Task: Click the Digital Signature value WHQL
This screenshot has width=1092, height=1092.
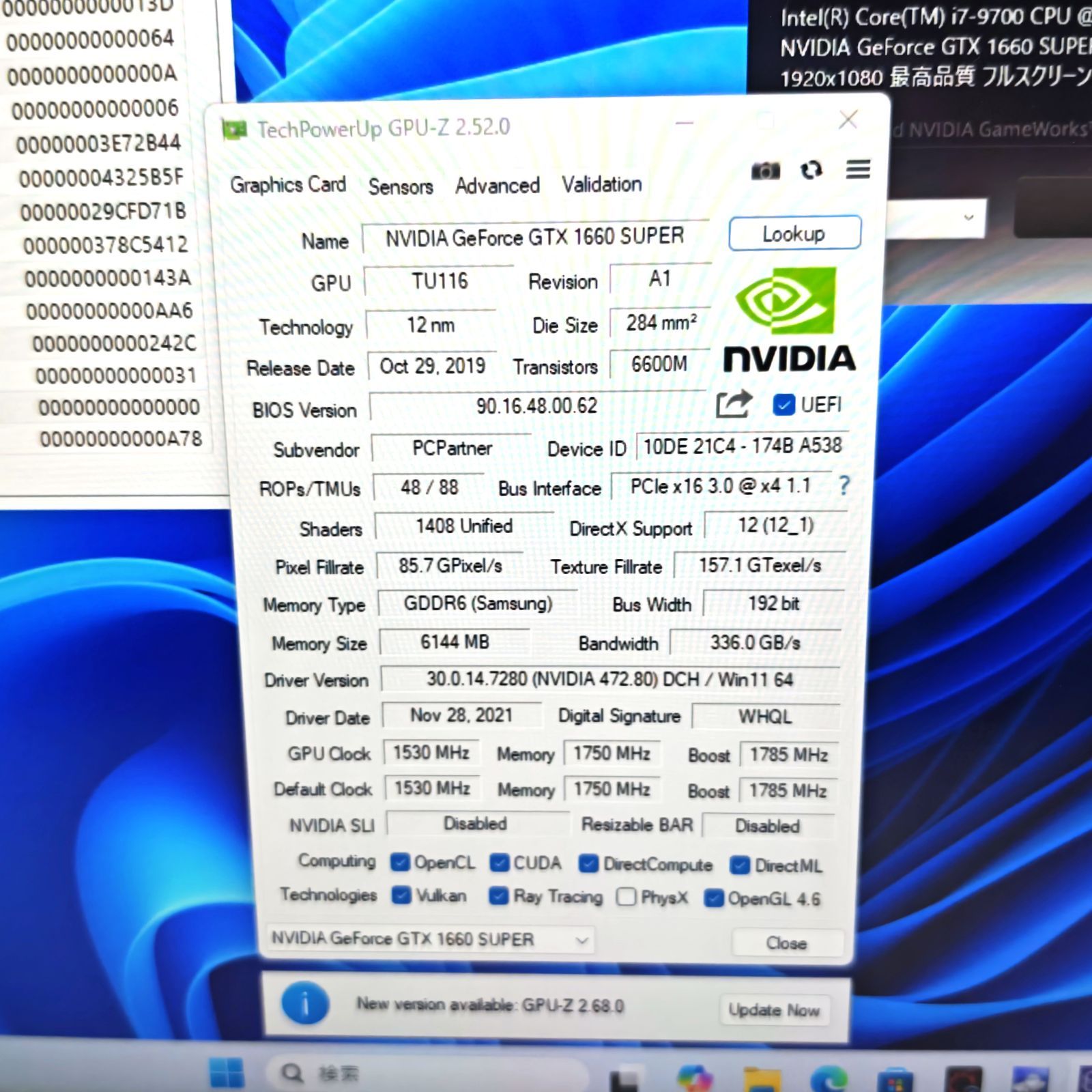Action: 765,717
